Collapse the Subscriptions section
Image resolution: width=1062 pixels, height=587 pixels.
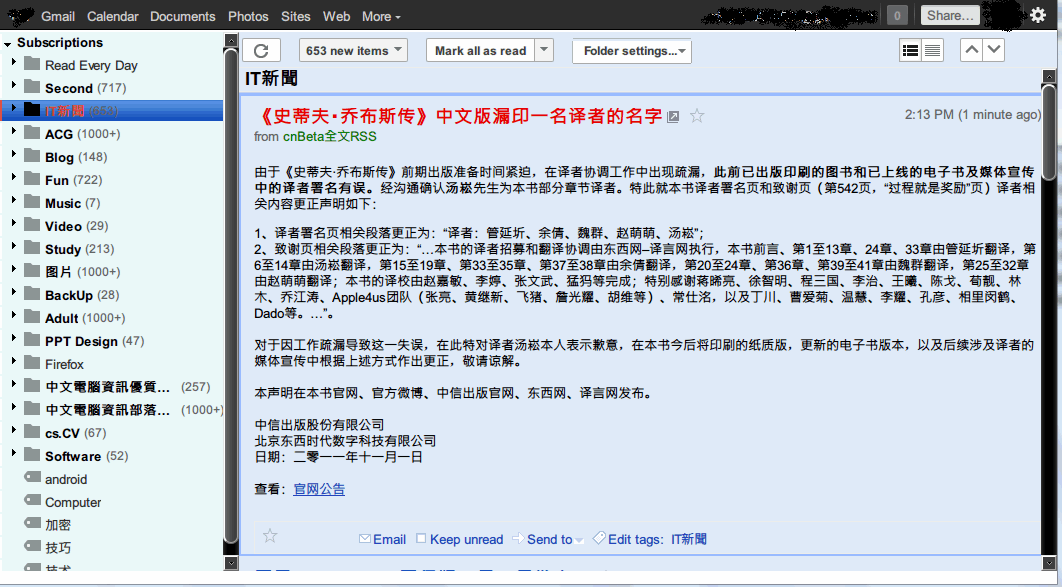8,42
